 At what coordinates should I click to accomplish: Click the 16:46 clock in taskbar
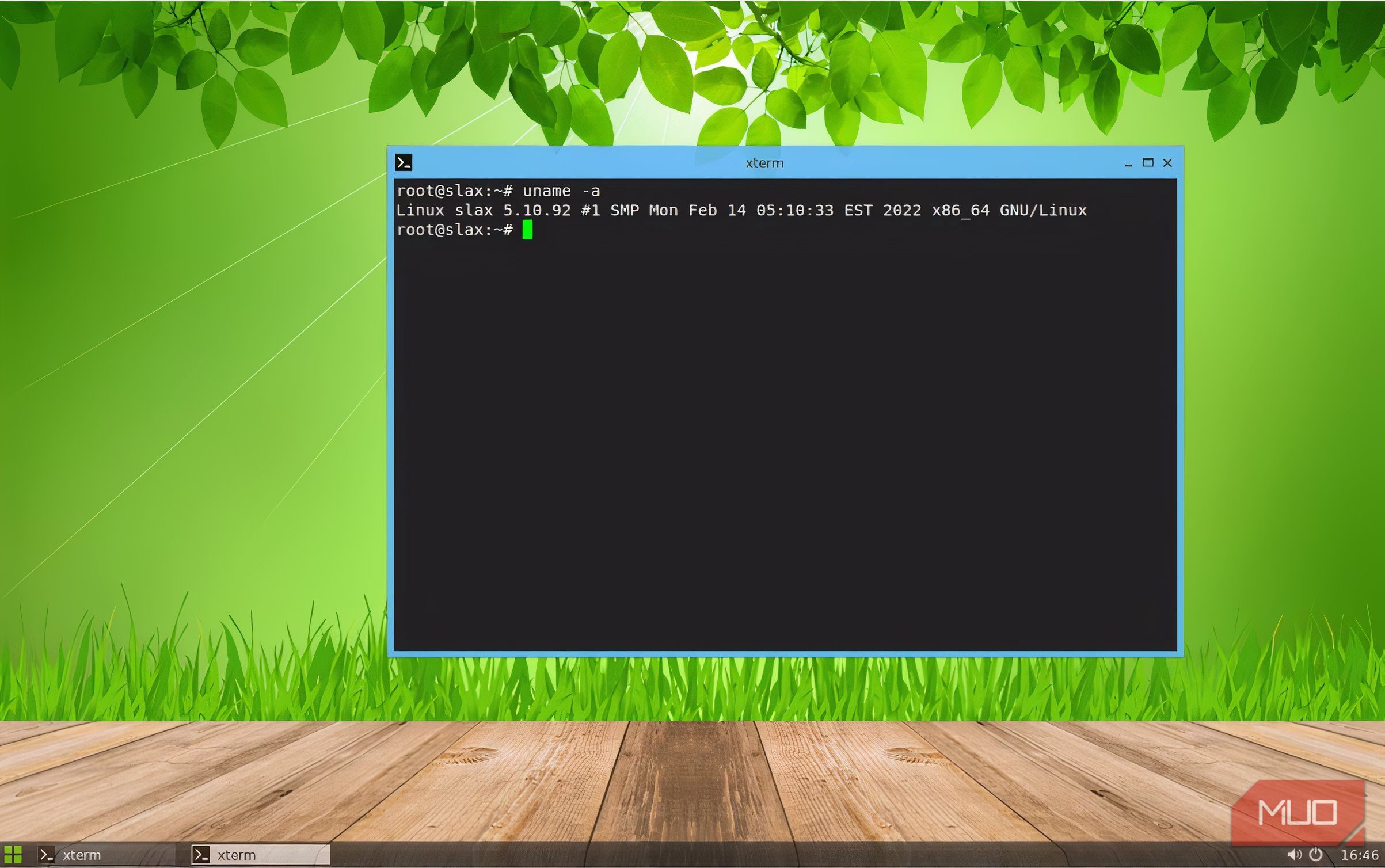1360,855
